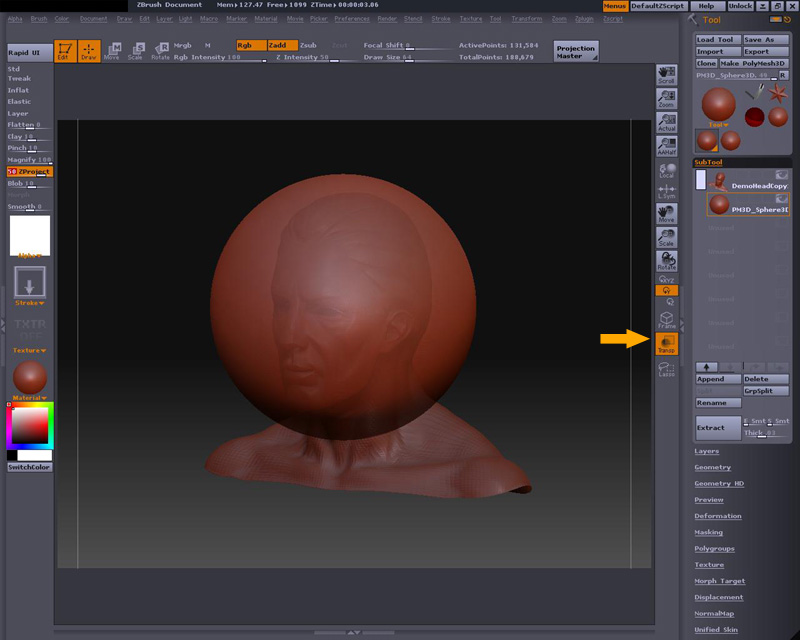Enable L.Sym local symmetry icon
The height and width of the screenshot is (640, 800).
pos(666,190)
